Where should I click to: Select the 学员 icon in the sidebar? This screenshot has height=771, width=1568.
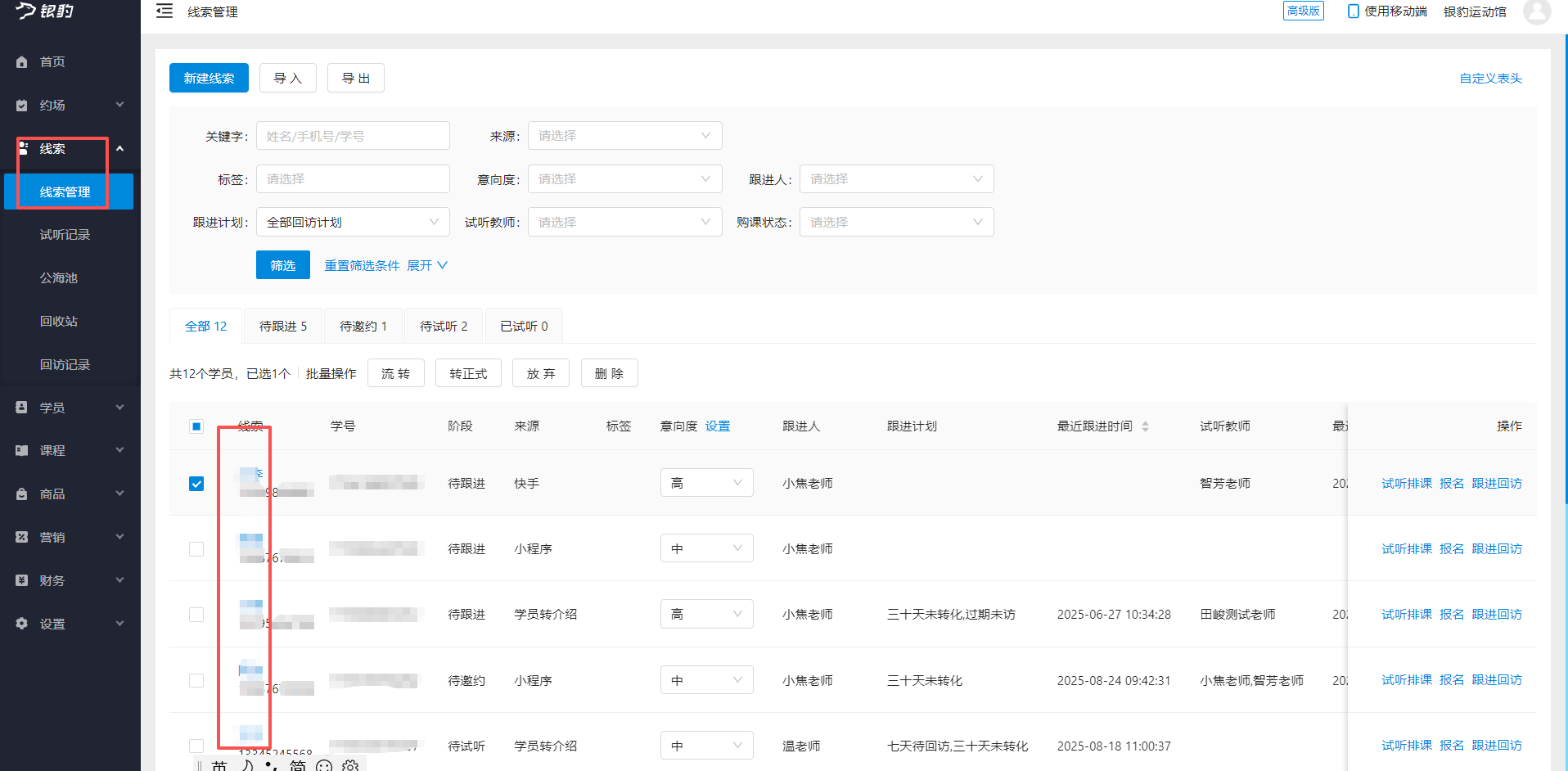point(20,407)
